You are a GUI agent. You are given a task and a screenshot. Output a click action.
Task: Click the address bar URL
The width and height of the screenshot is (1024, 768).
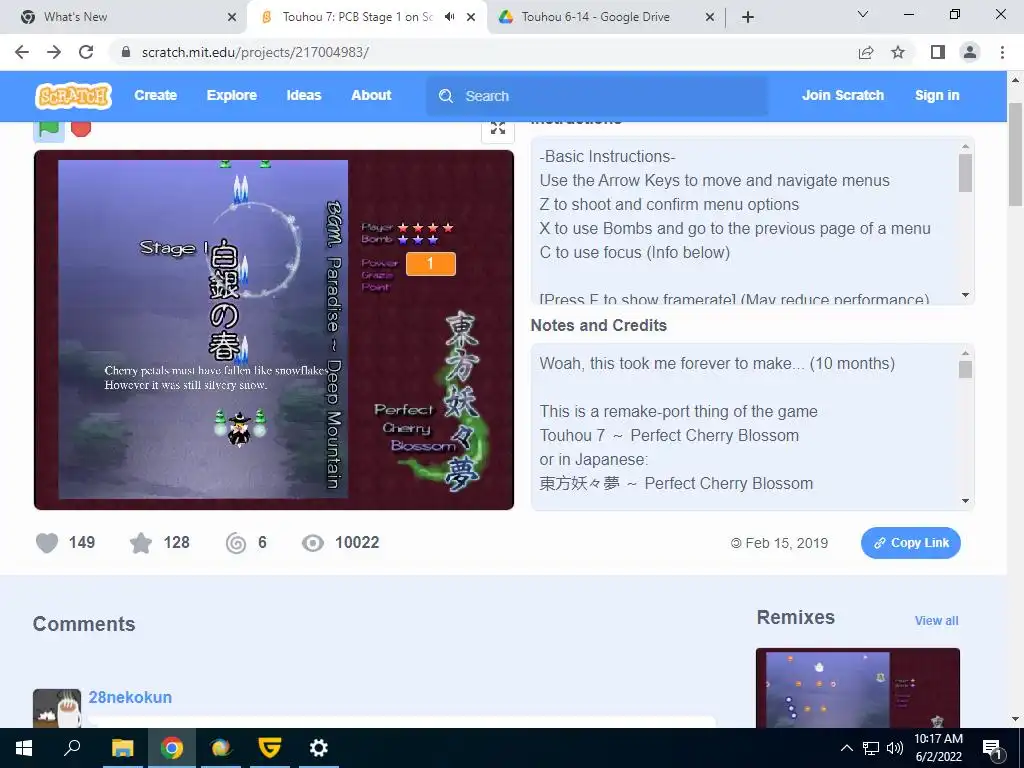pos(255,52)
